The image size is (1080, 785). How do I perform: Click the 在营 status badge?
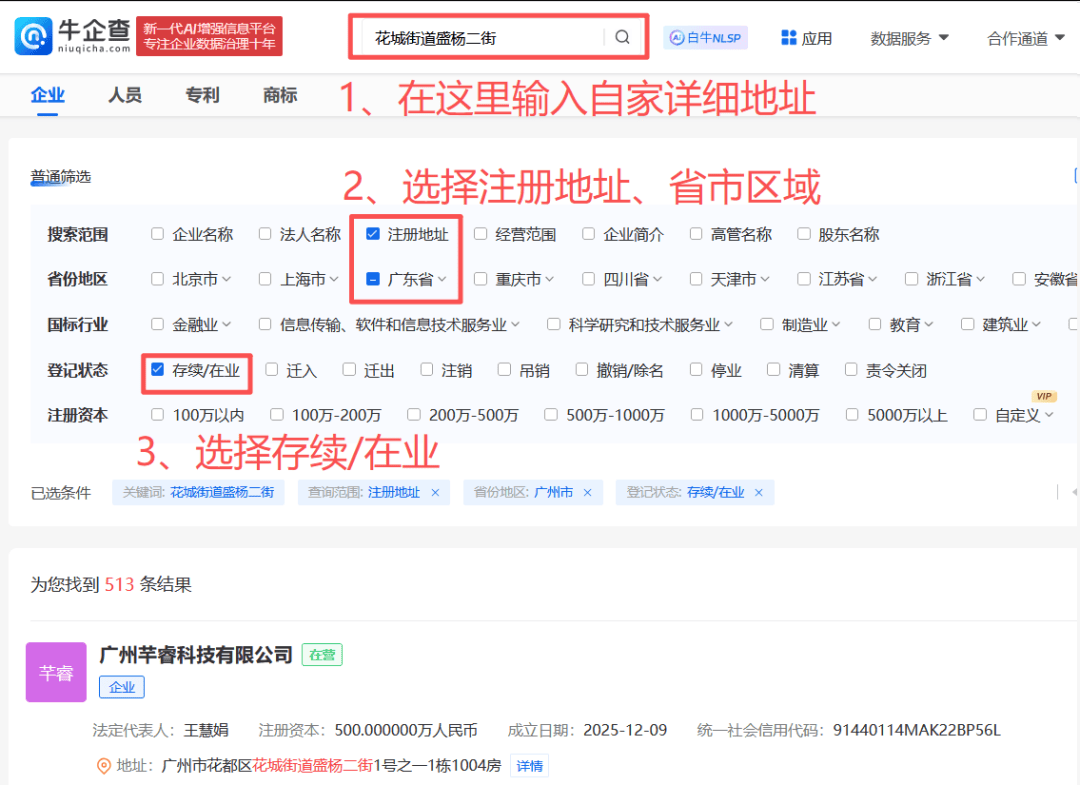tap(321, 654)
